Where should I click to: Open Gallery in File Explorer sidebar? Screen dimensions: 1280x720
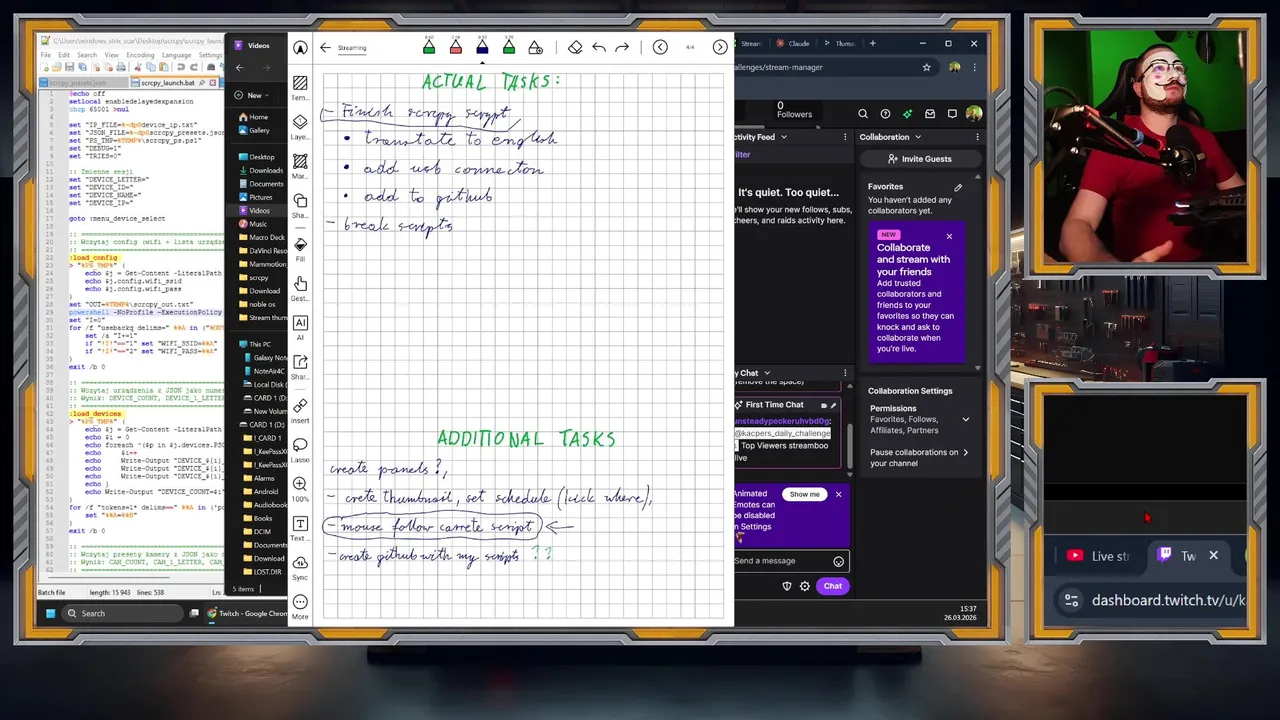[259, 130]
